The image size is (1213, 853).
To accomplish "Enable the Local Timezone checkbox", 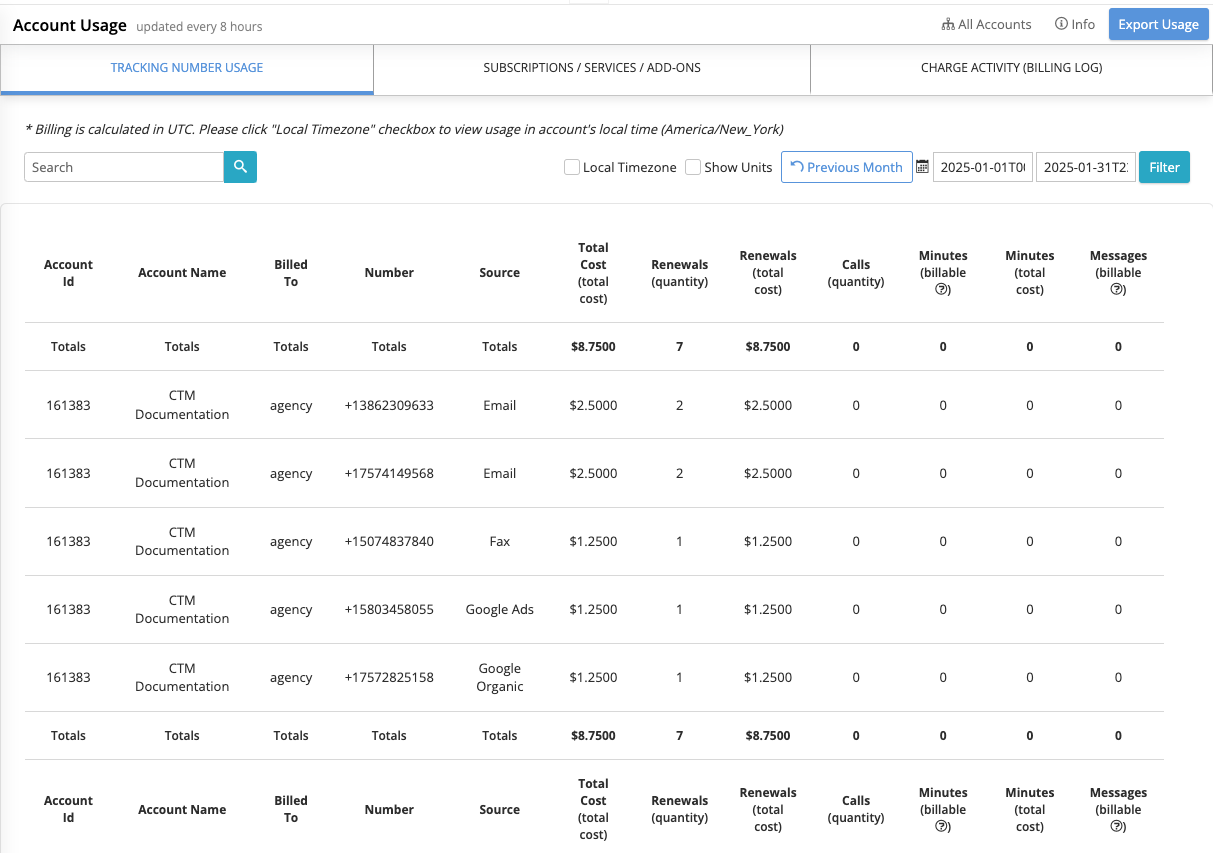I will [572, 167].
